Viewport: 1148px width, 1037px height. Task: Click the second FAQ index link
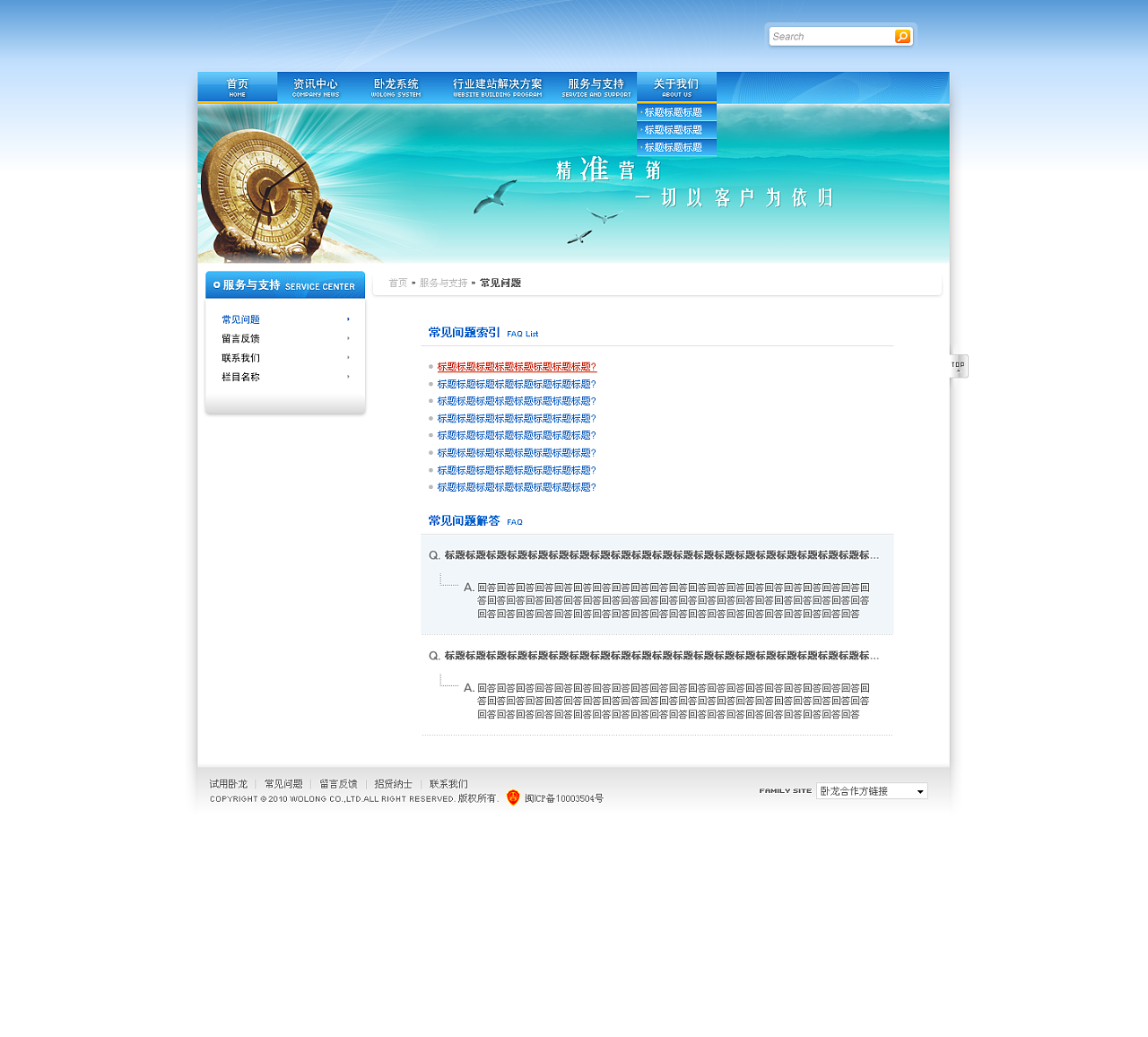tap(517, 384)
